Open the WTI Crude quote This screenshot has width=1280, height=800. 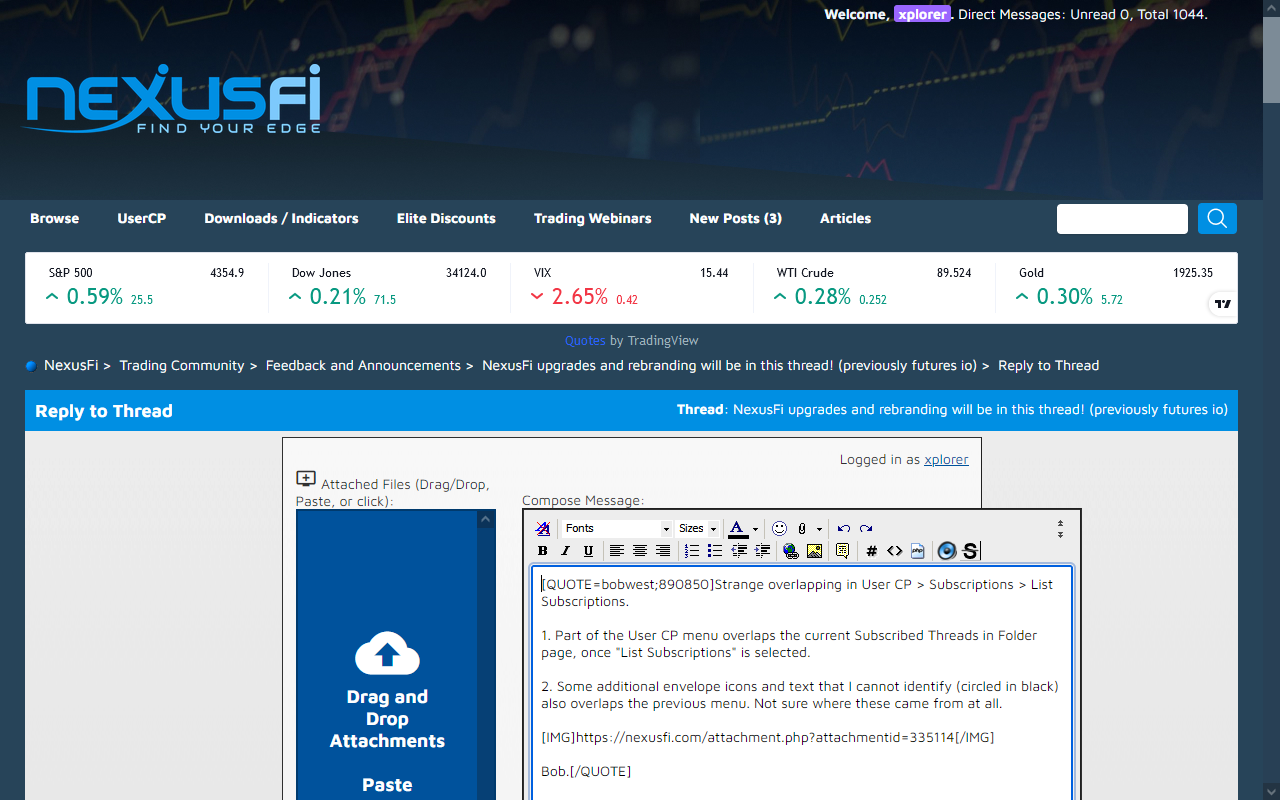pyautogui.click(x=874, y=287)
